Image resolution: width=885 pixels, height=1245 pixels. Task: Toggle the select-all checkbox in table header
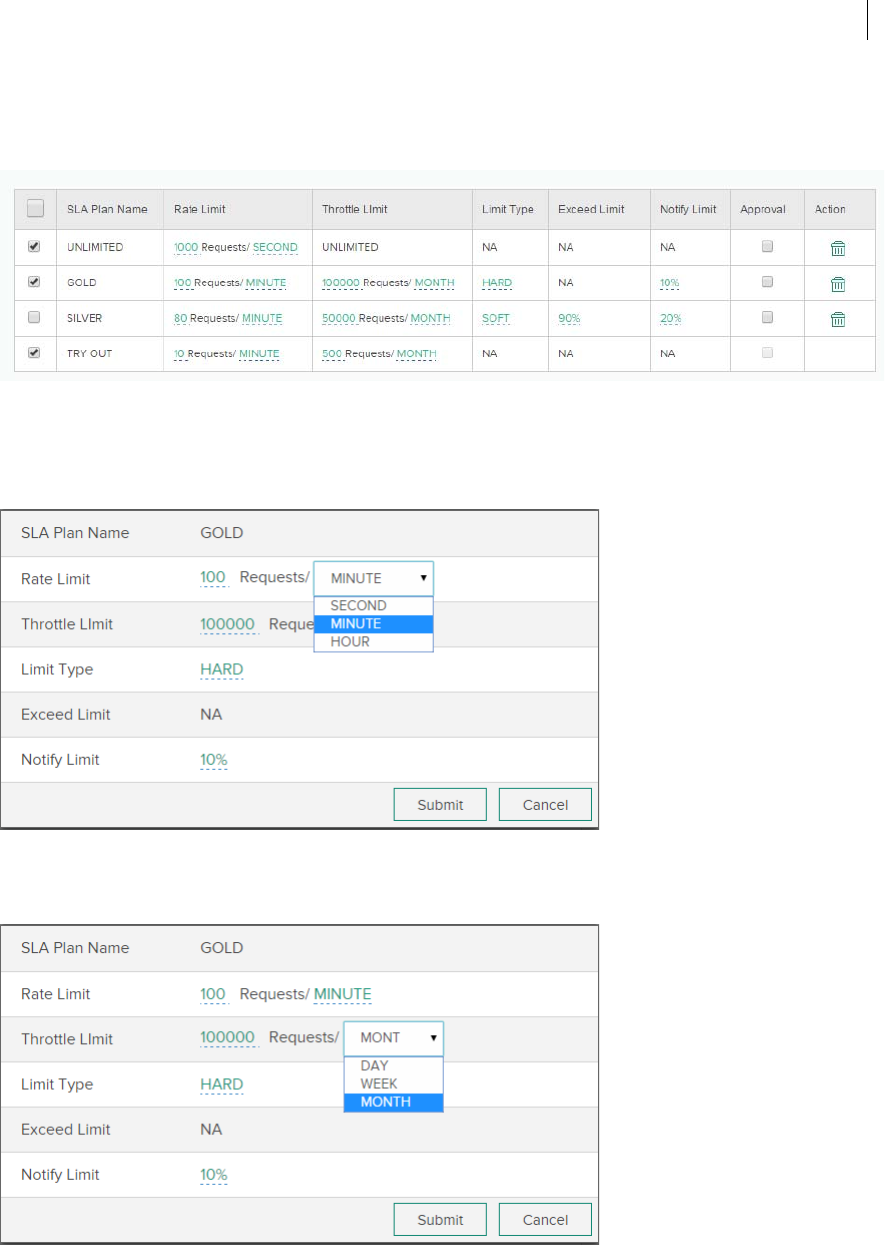(35, 209)
